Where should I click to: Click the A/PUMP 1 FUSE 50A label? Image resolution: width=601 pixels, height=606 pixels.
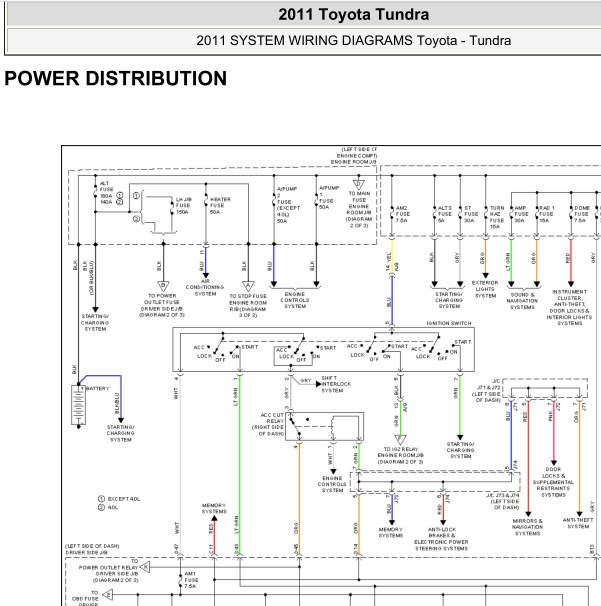tap(329, 197)
